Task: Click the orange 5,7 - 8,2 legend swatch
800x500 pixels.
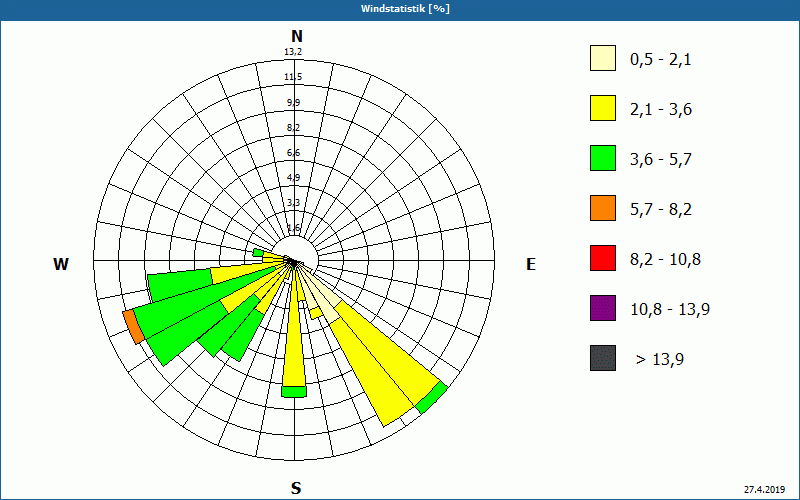Action: point(603,208)
